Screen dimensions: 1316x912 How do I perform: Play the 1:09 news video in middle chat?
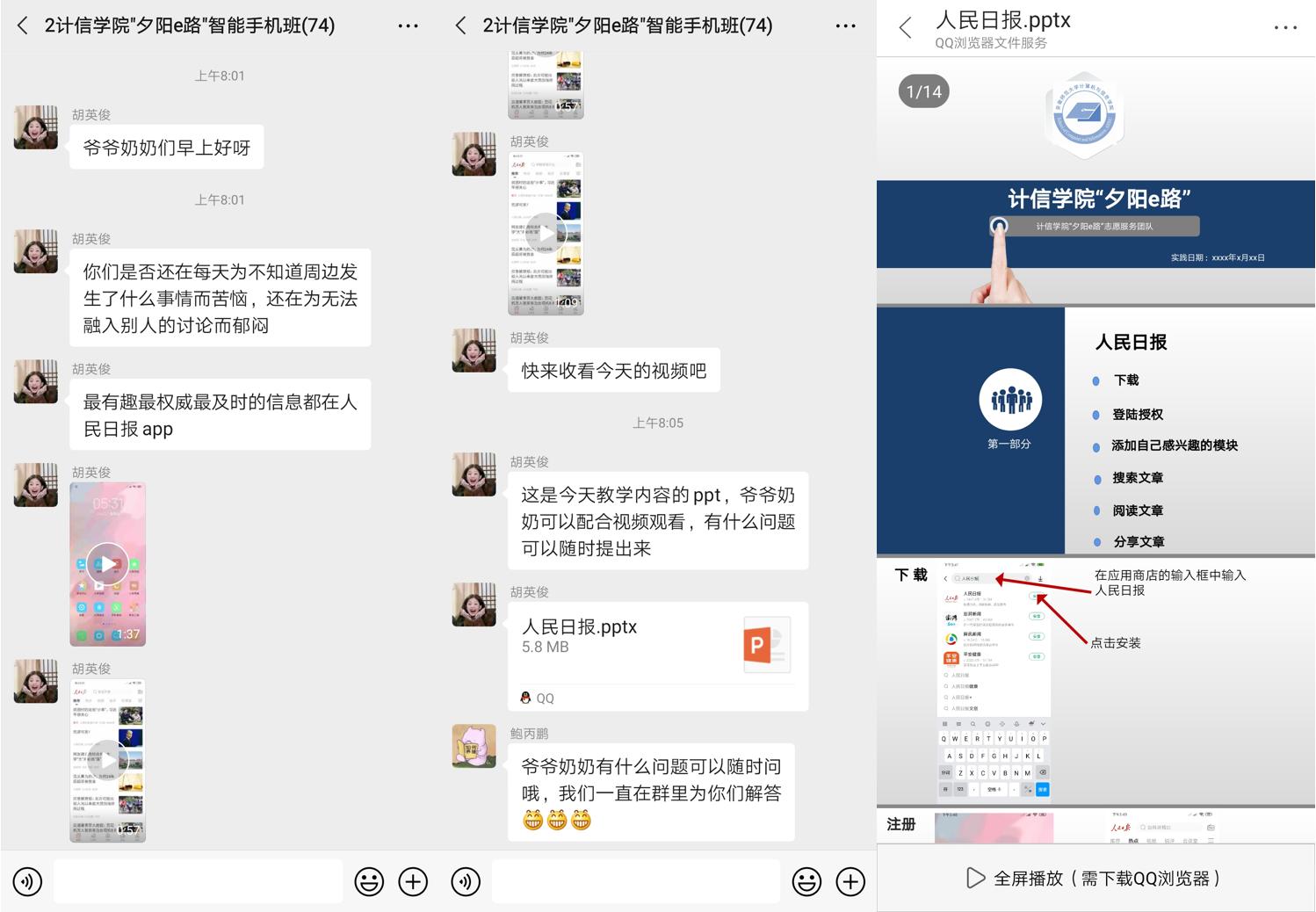[x=546, y=233]
